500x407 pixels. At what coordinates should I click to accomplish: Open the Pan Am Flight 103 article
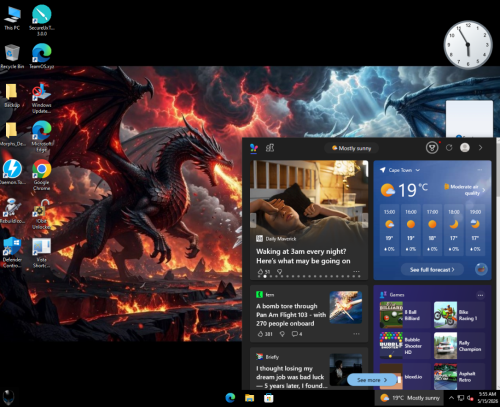(x=291, y=315)
